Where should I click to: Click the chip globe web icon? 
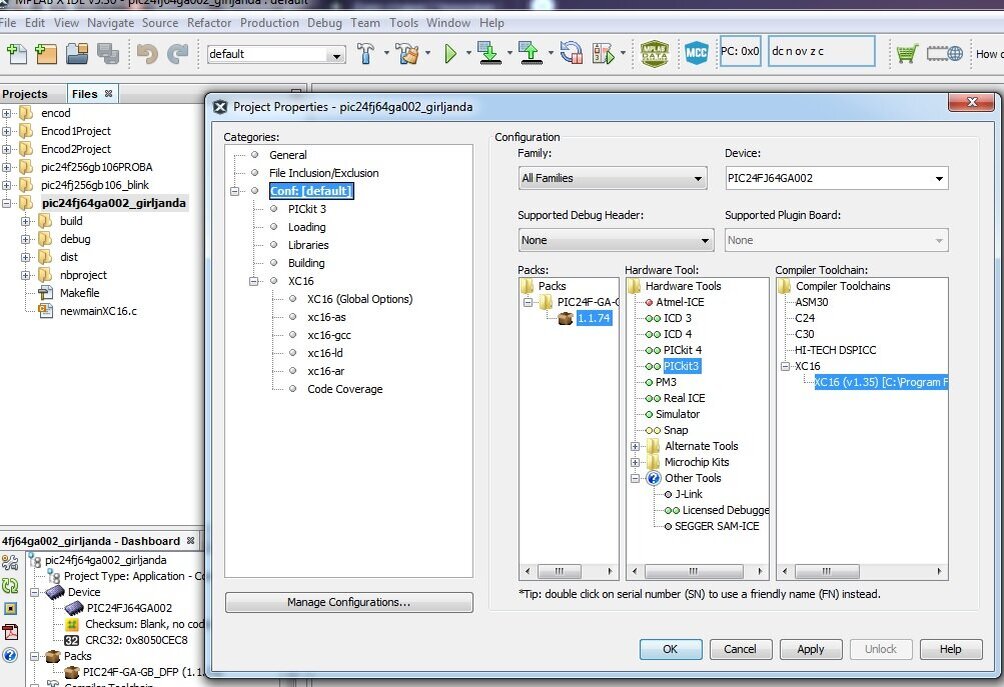[944, 54]
